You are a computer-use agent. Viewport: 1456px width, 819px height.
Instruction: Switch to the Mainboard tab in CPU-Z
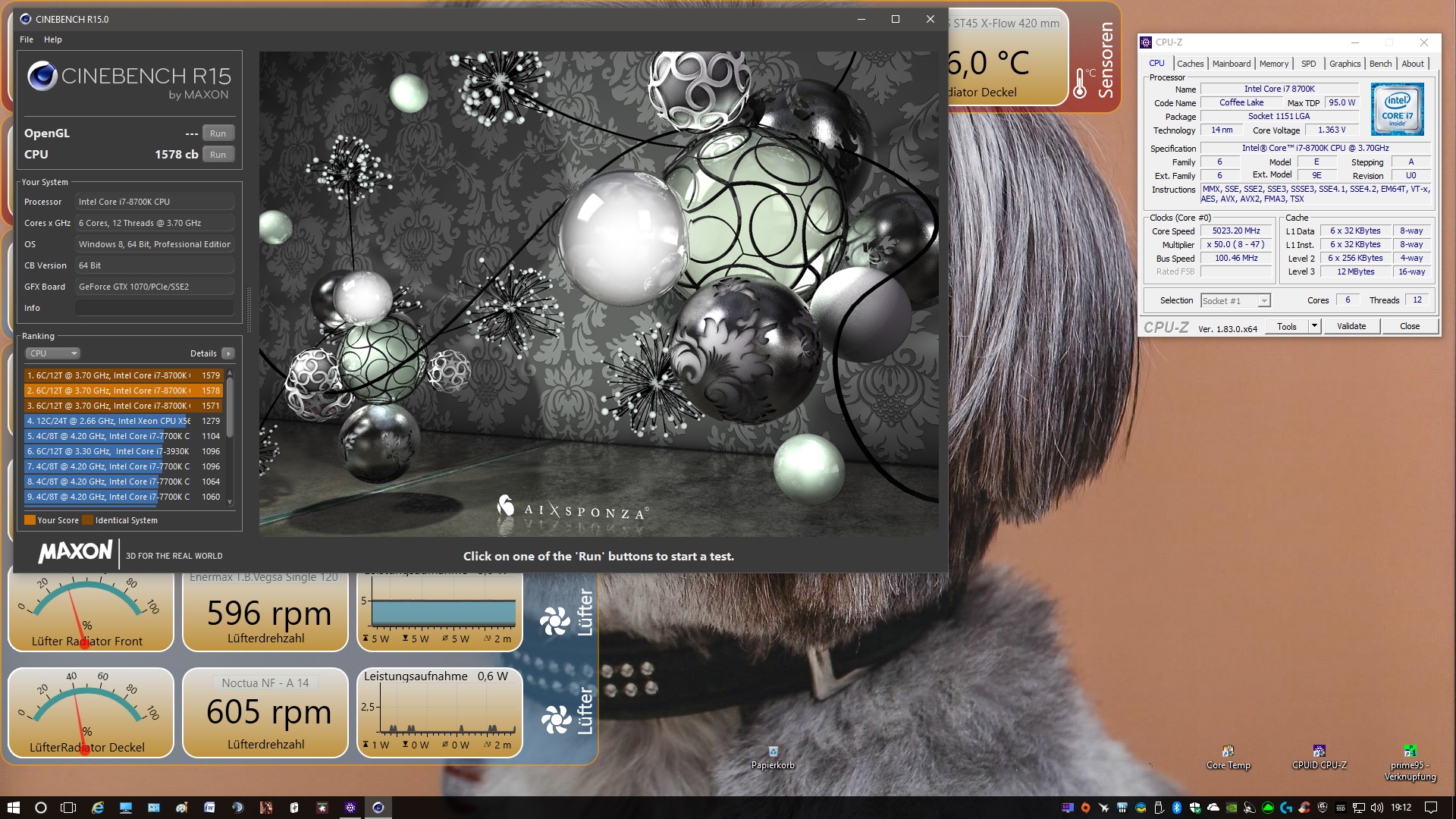[x=1231, y=64]
